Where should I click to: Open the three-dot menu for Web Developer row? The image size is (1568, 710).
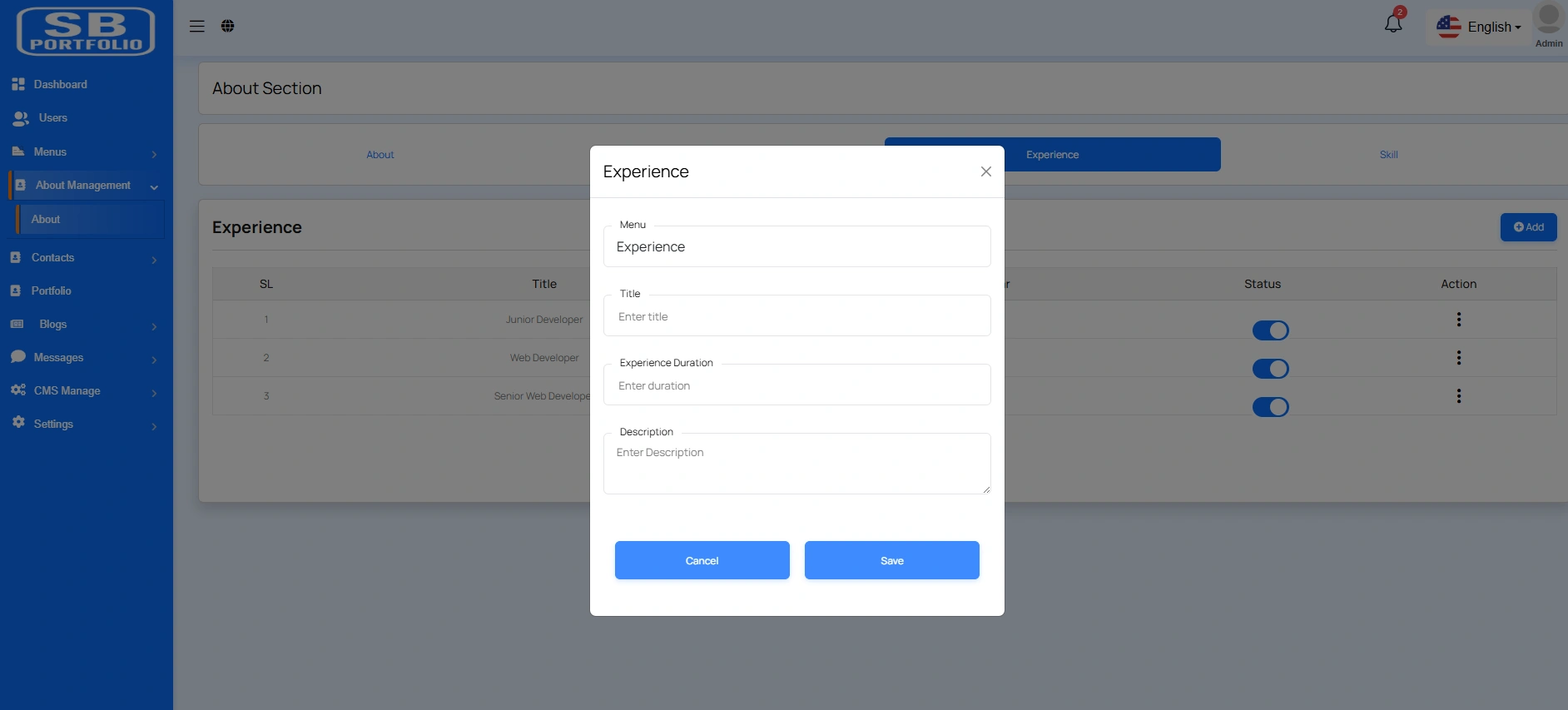tap(1458, 358)
